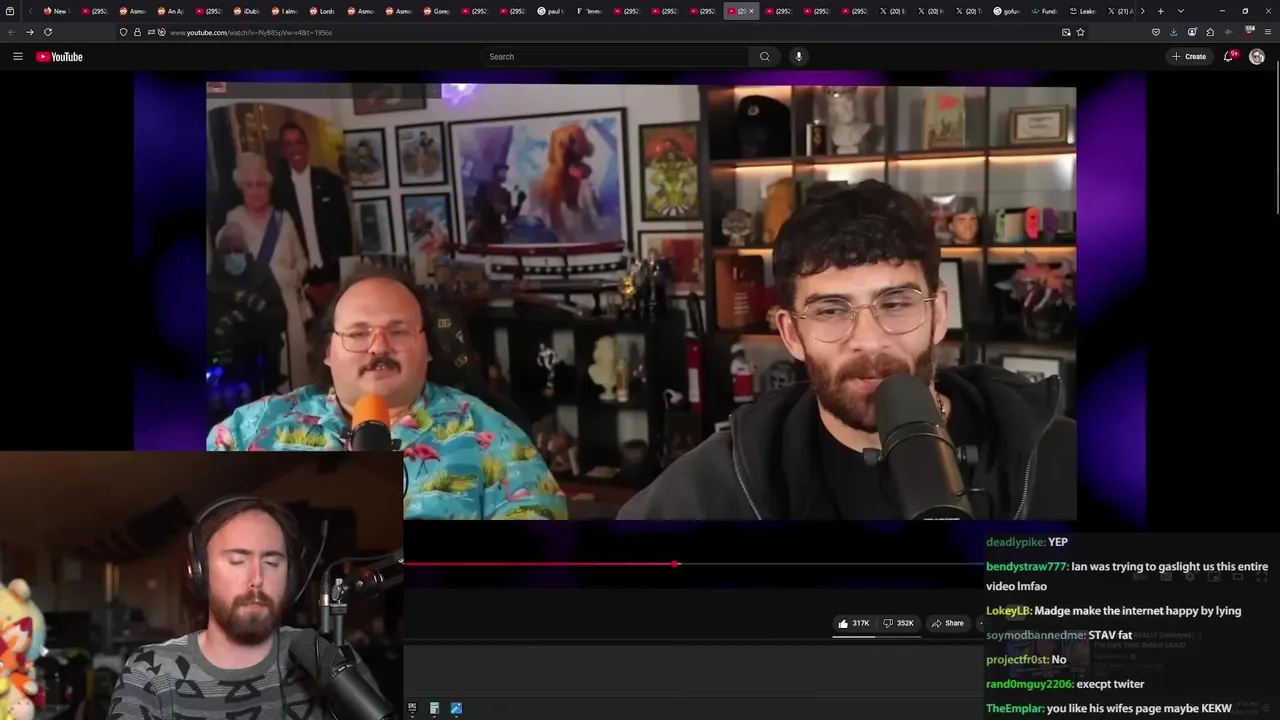This screenshot has height=720, width=1280.
Task: Click the YouTube search magnifier button
Action: point(765,57)
